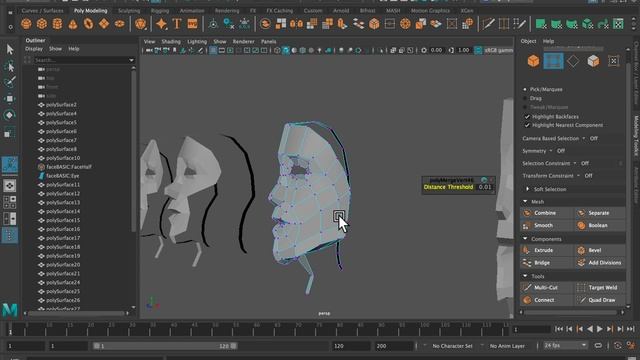
Task: Click the orange star sweep mesh shelf icon
Action: click(162, 24)
